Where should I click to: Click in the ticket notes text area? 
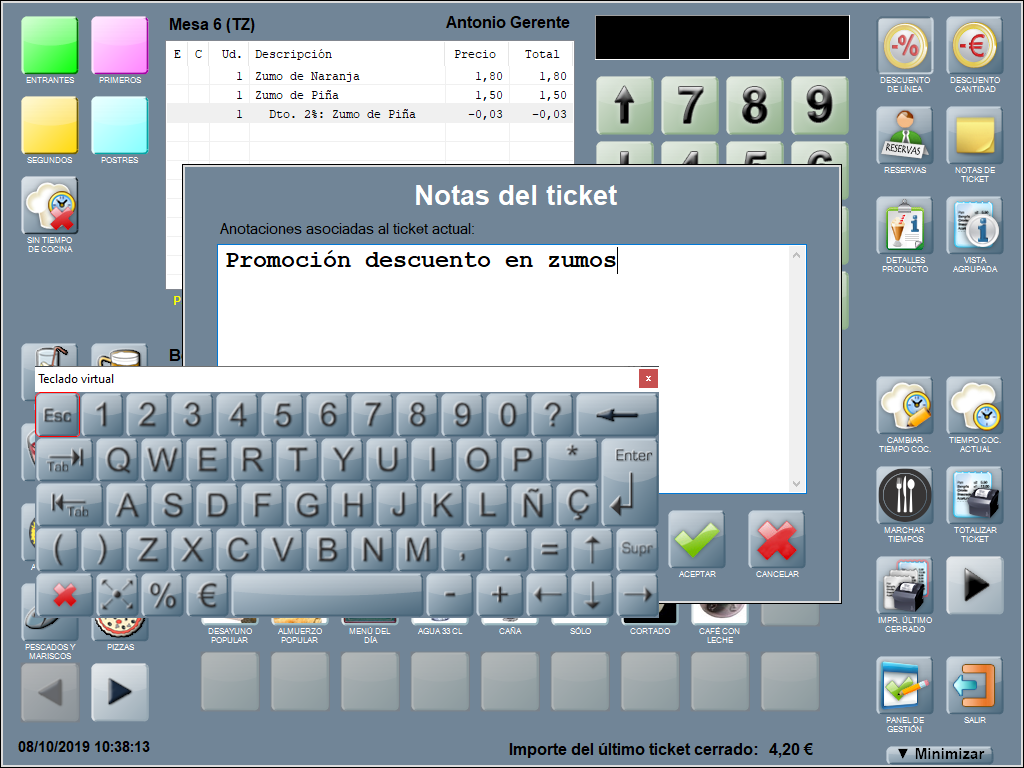coord(510,320)
